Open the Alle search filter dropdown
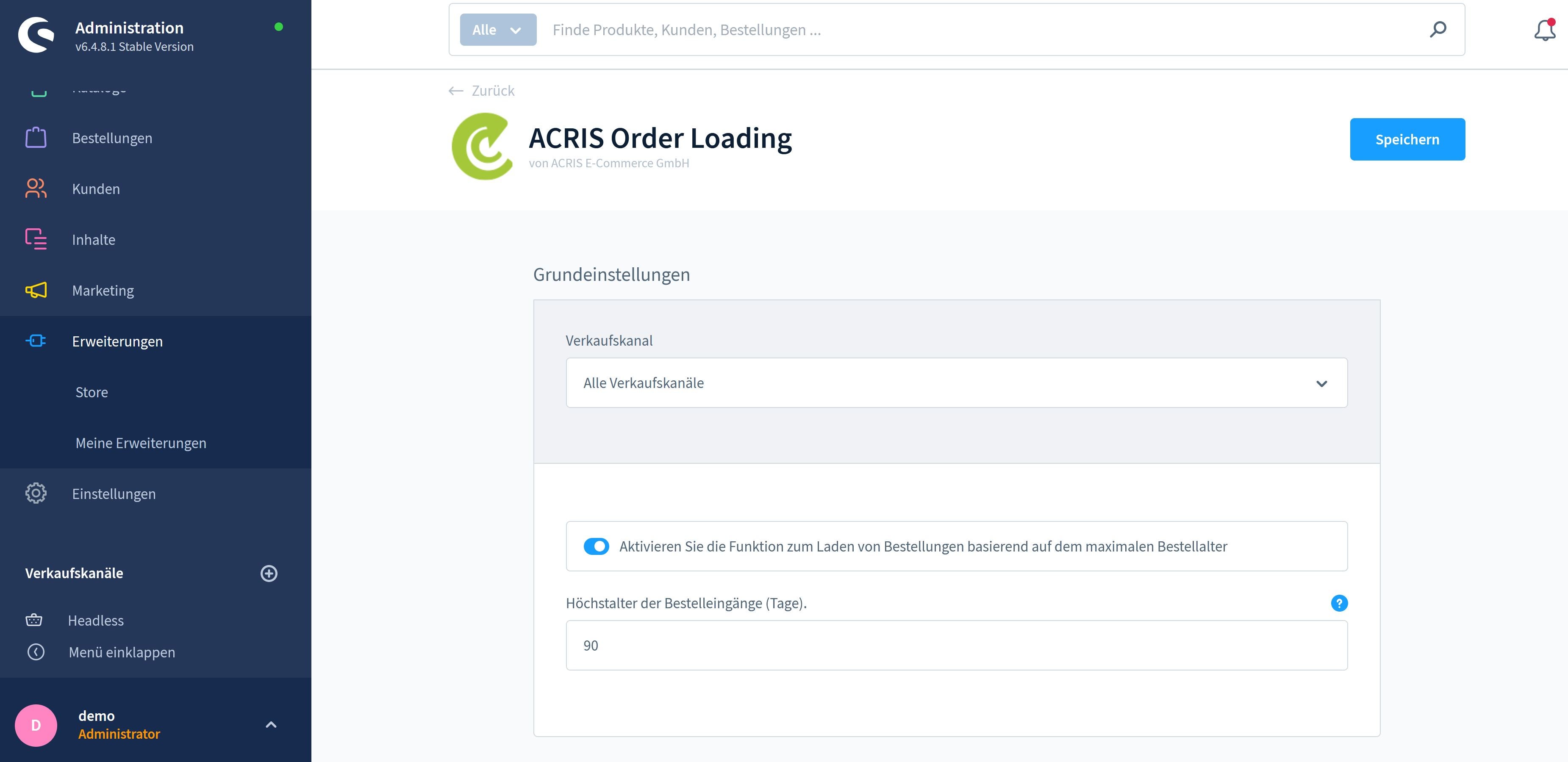The height and width of the screenshot is (762, 1568). click(x=498, y=30)
